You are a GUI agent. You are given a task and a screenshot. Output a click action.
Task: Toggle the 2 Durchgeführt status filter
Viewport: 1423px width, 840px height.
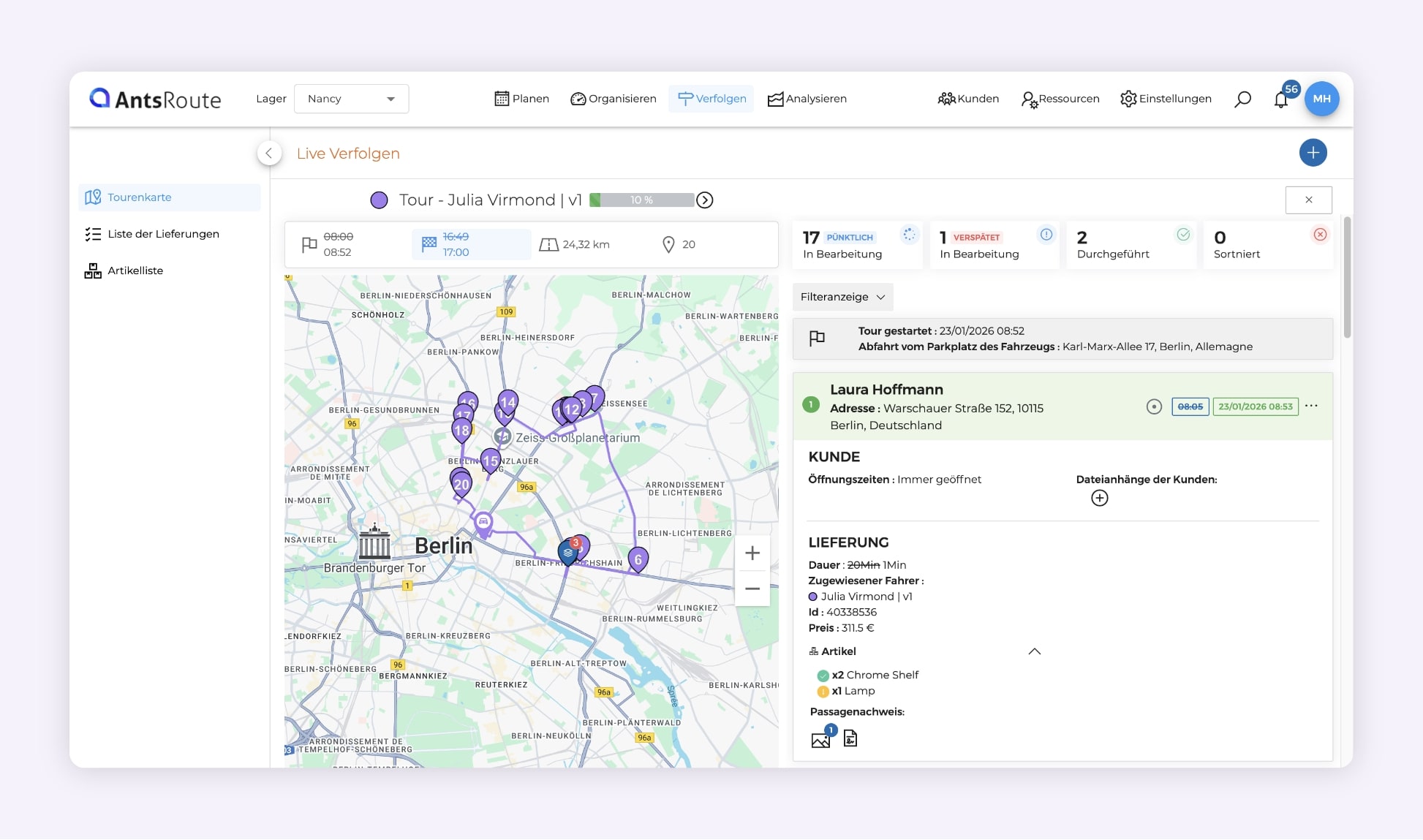(1131, 245)
